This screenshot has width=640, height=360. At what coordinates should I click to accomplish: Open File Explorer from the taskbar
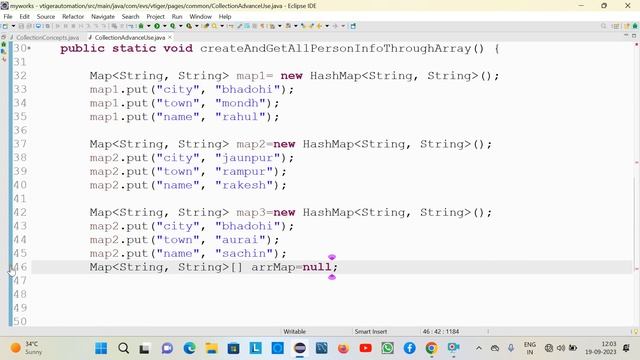click(211, 348)
